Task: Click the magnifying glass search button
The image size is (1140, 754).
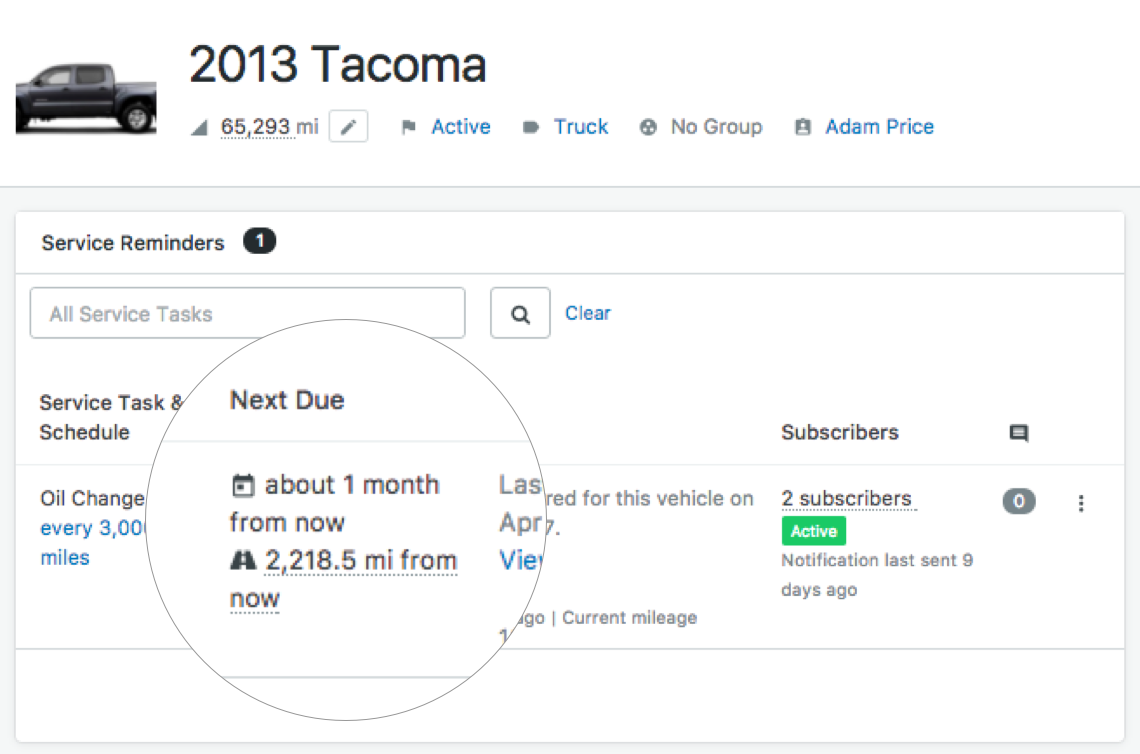Action: 520,313
